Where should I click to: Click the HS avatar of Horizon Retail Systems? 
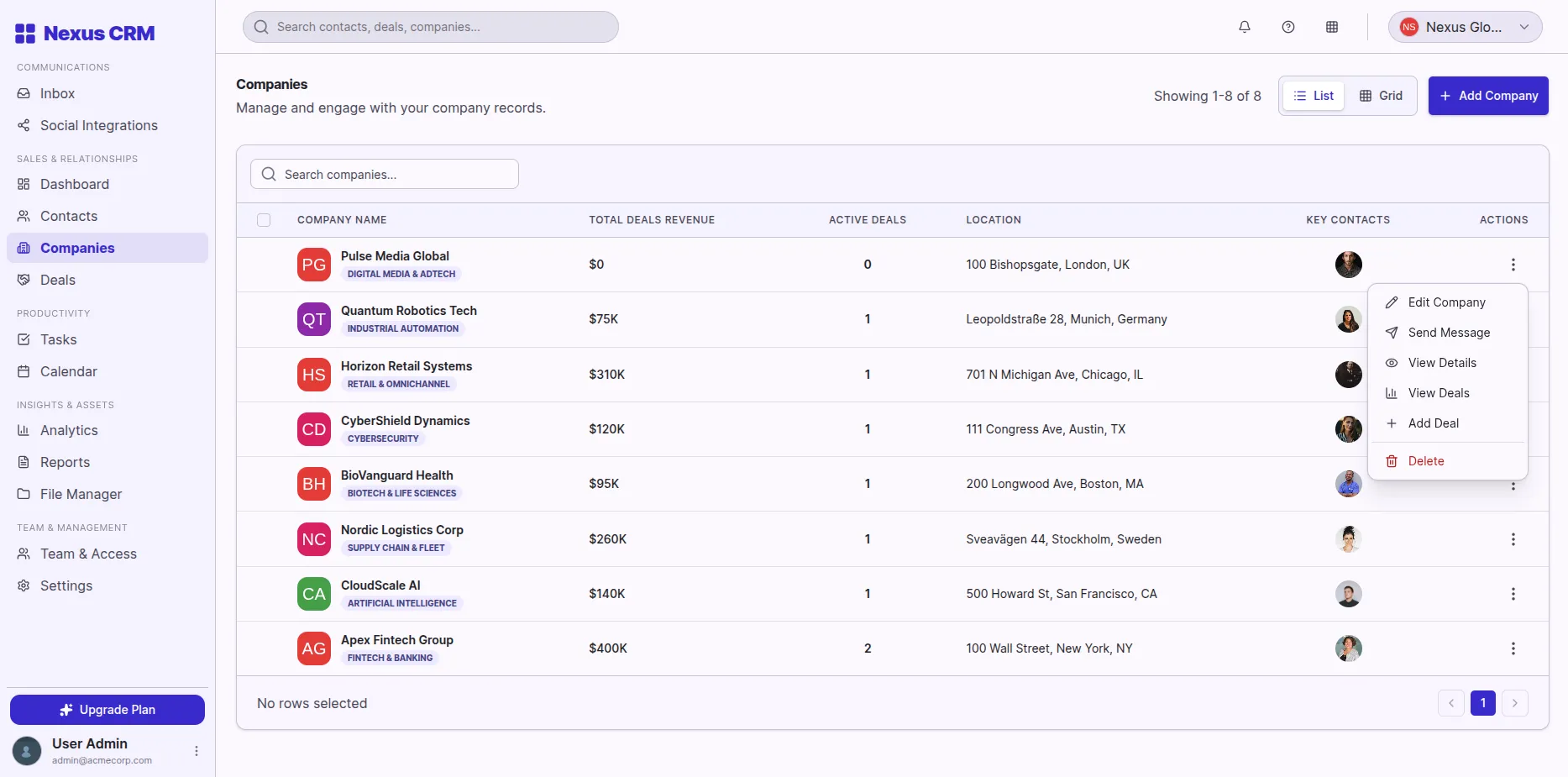click(314, 375)
